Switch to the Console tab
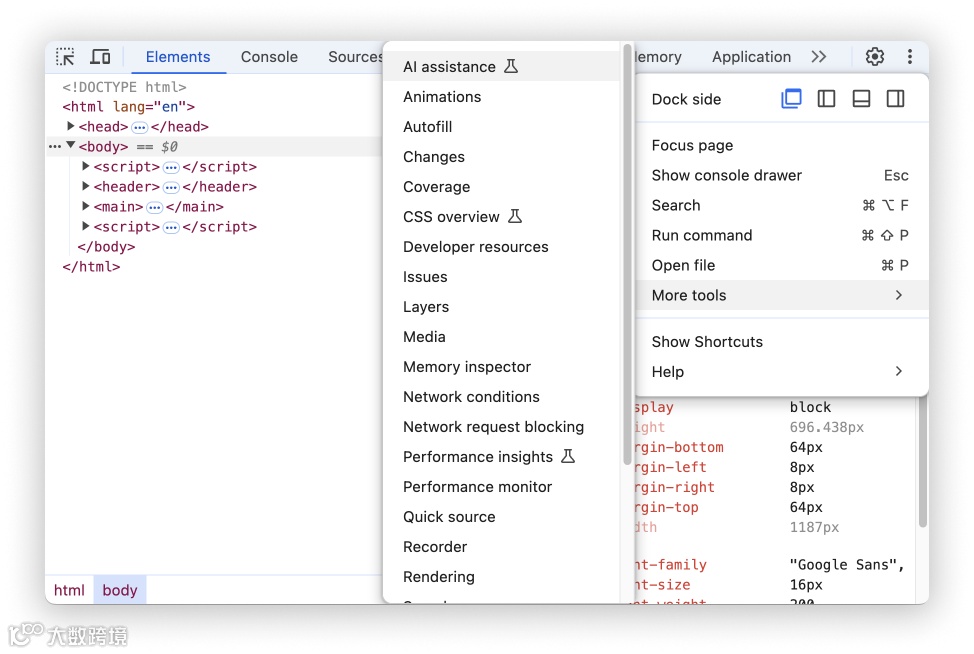974x654 pixels. 269,57
